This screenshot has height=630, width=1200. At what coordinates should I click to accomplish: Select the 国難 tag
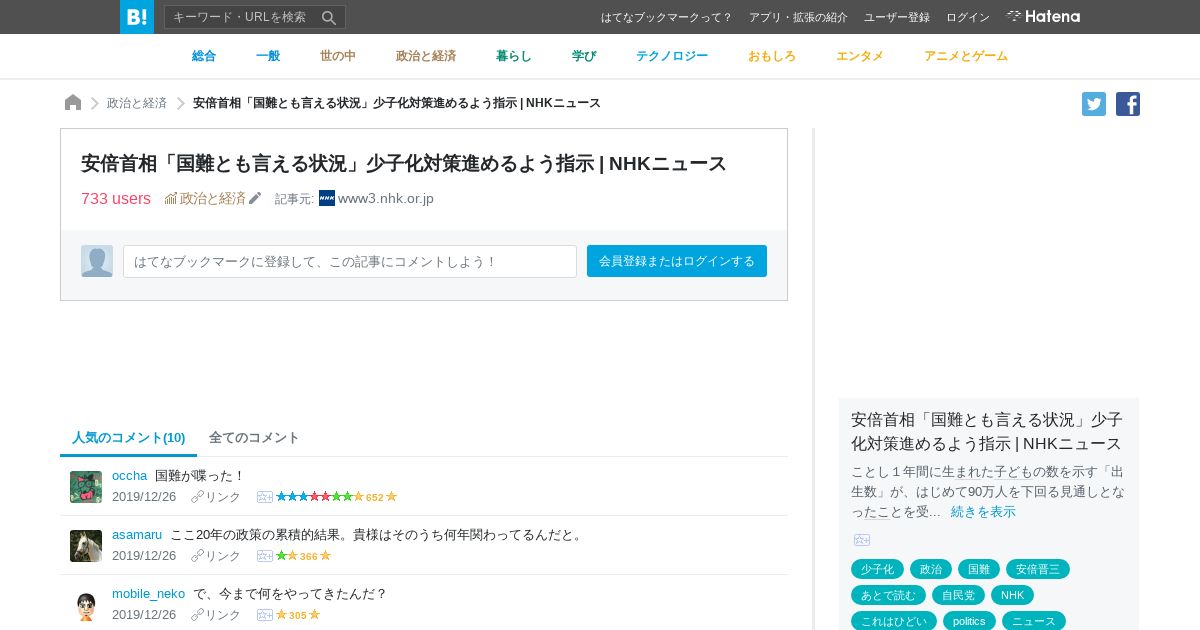[979, 569]
